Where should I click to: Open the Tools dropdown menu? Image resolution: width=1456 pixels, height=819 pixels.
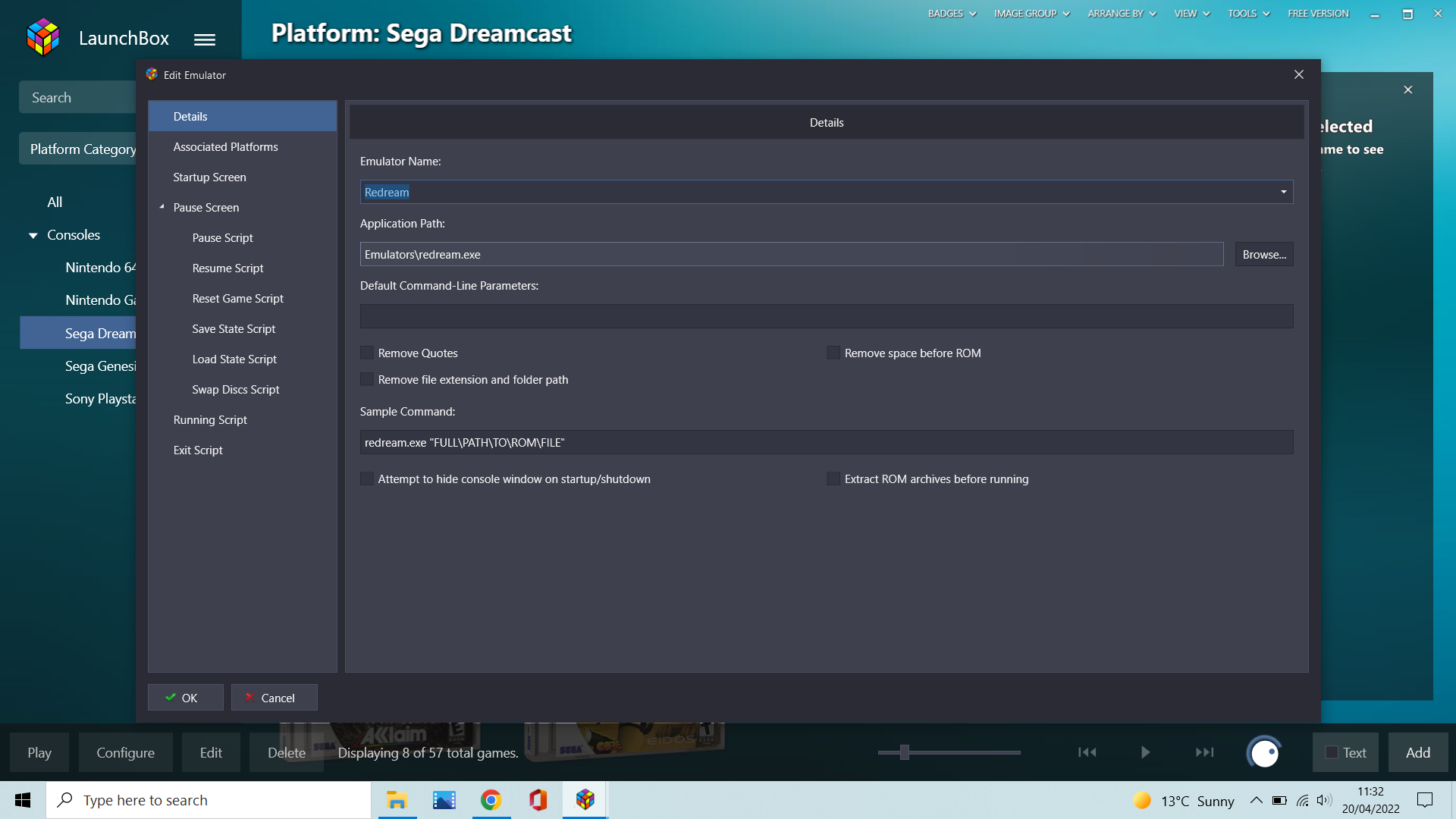click(x=1248, y=14)
